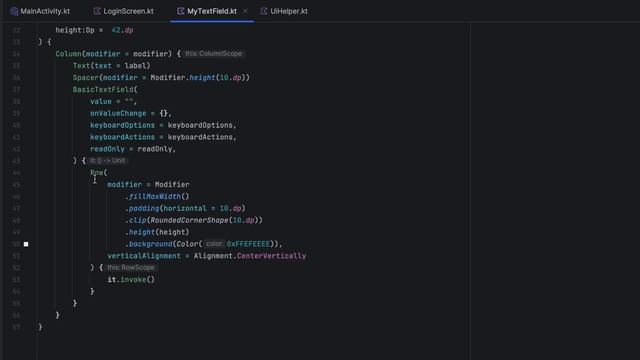Close the MyTextField.kt tab

245,11
